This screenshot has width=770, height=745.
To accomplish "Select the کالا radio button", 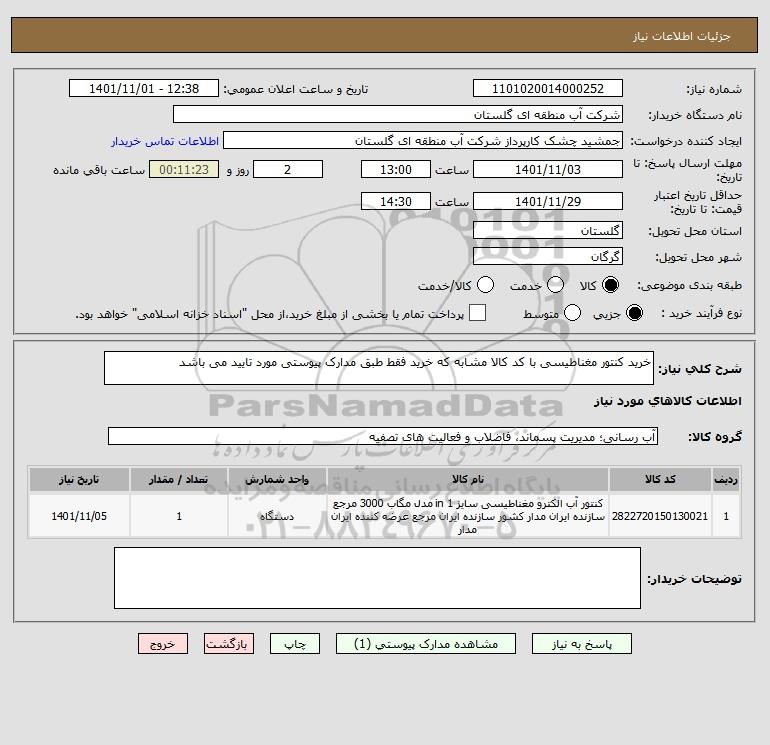I will (x=610, y=285).
